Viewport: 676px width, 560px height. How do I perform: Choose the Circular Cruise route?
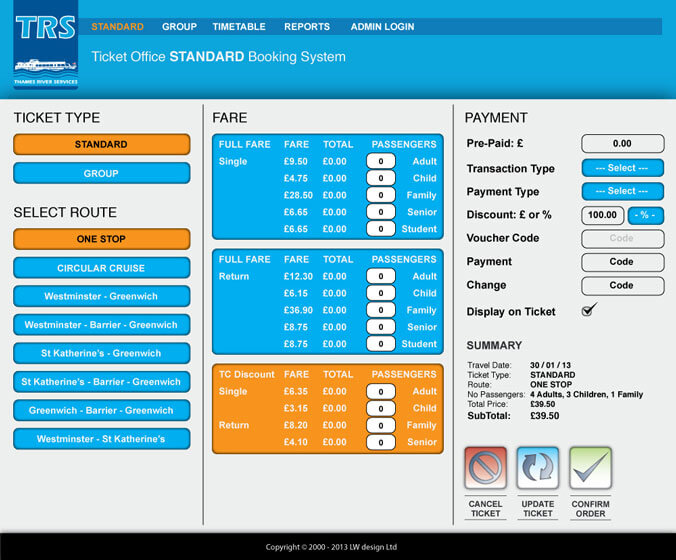click(101, 268)
